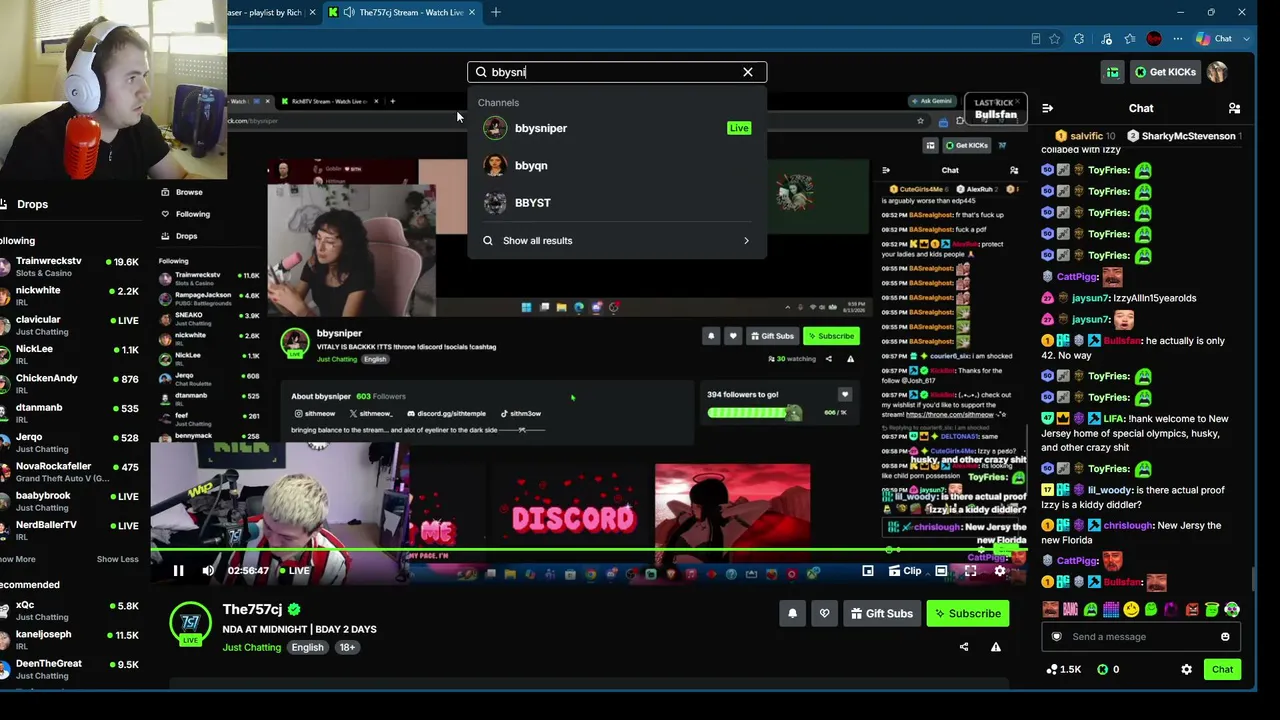The image size is (1280, 720).
Task: Seek on the green player progress bar
Action: coord(588,550)
